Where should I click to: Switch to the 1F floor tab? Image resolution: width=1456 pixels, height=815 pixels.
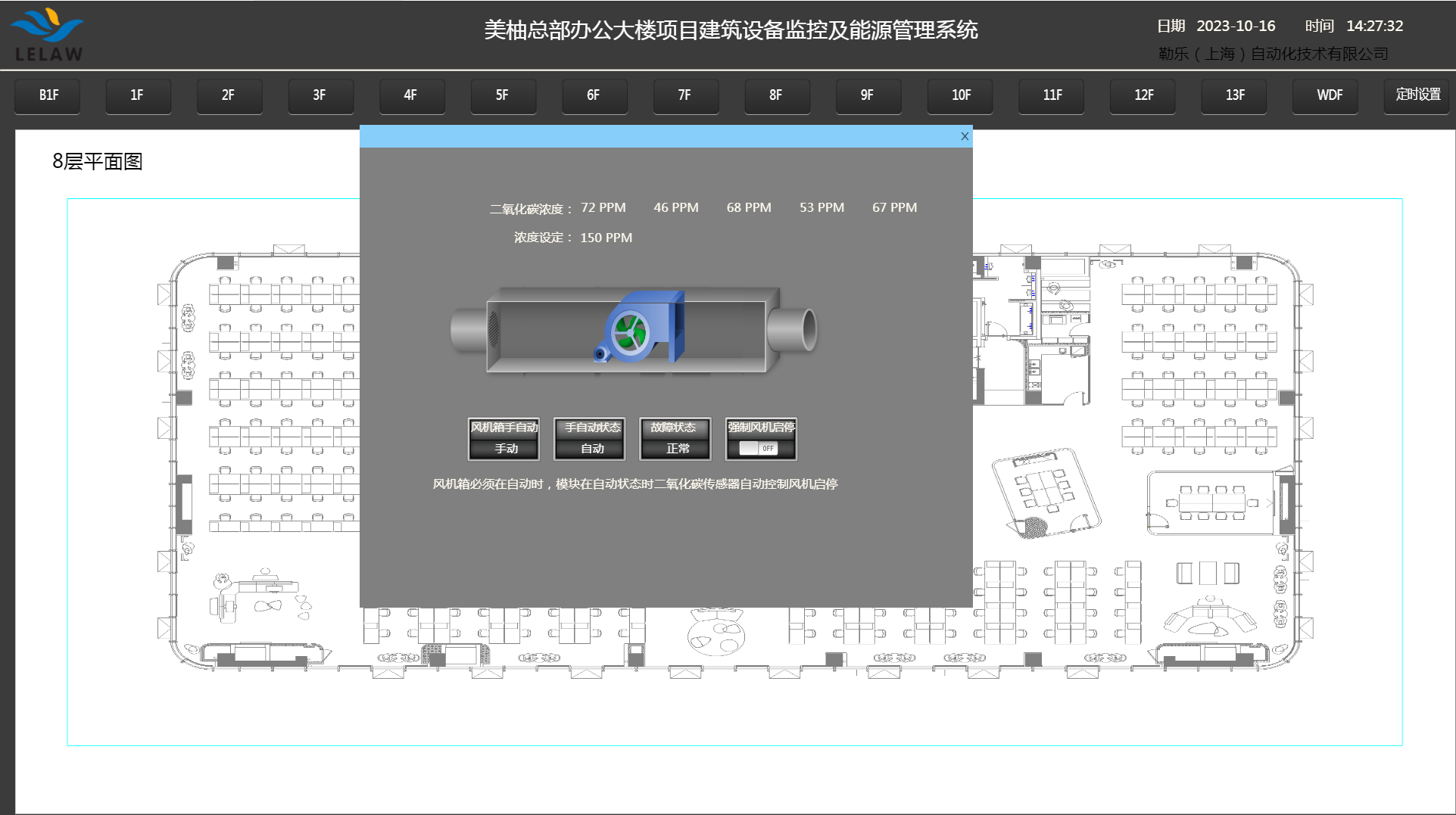[137, 95]
